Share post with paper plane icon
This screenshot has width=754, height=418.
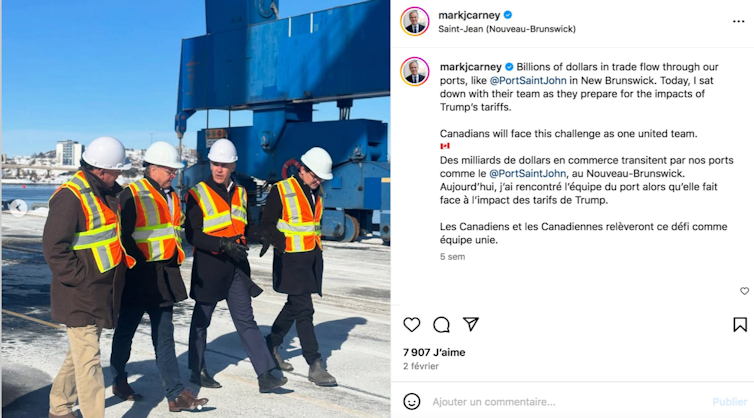coord(470,324)
